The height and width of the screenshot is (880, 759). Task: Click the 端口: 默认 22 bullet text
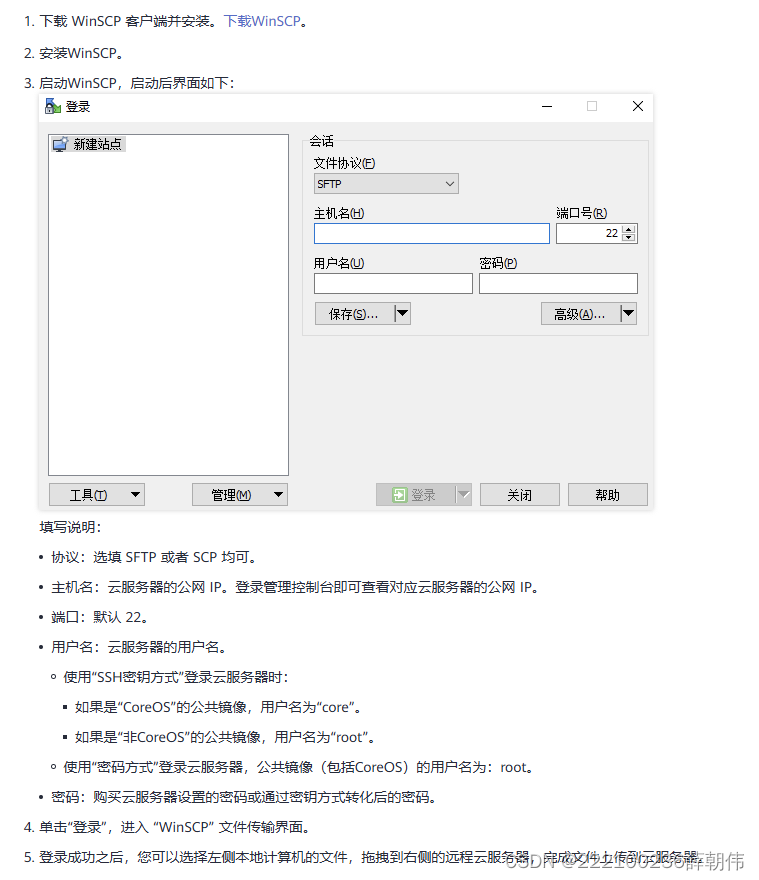[x=100, y=617]
